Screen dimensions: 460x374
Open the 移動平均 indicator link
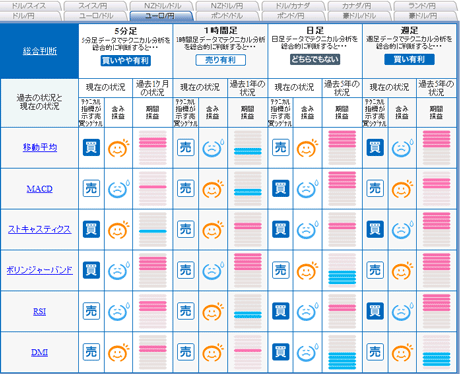(x=40, y=147)
